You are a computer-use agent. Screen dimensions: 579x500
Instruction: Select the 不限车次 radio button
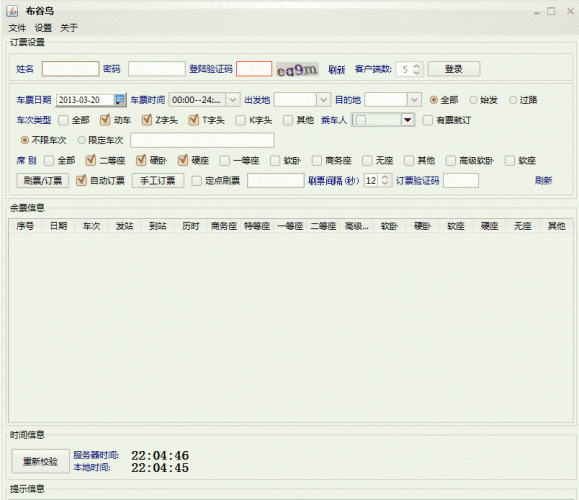pyautogui.click(x=25, y=140)
